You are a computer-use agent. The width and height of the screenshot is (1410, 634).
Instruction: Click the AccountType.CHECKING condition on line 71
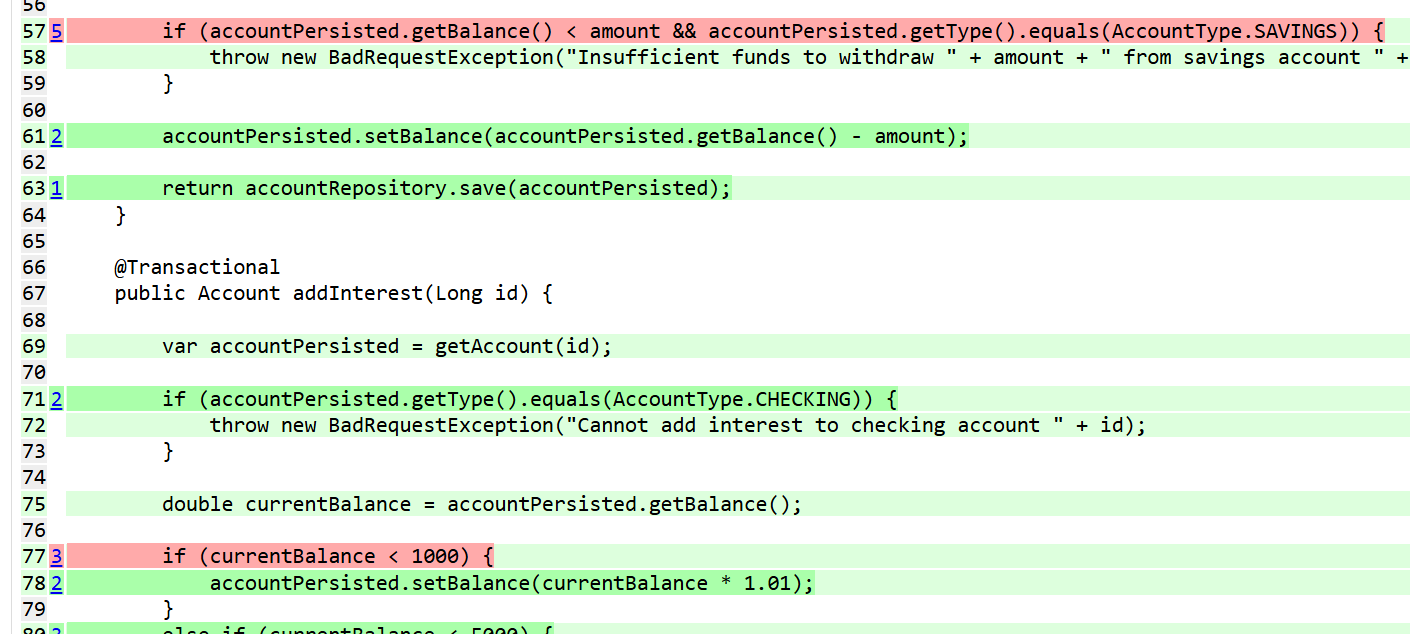tap(530, 400)
